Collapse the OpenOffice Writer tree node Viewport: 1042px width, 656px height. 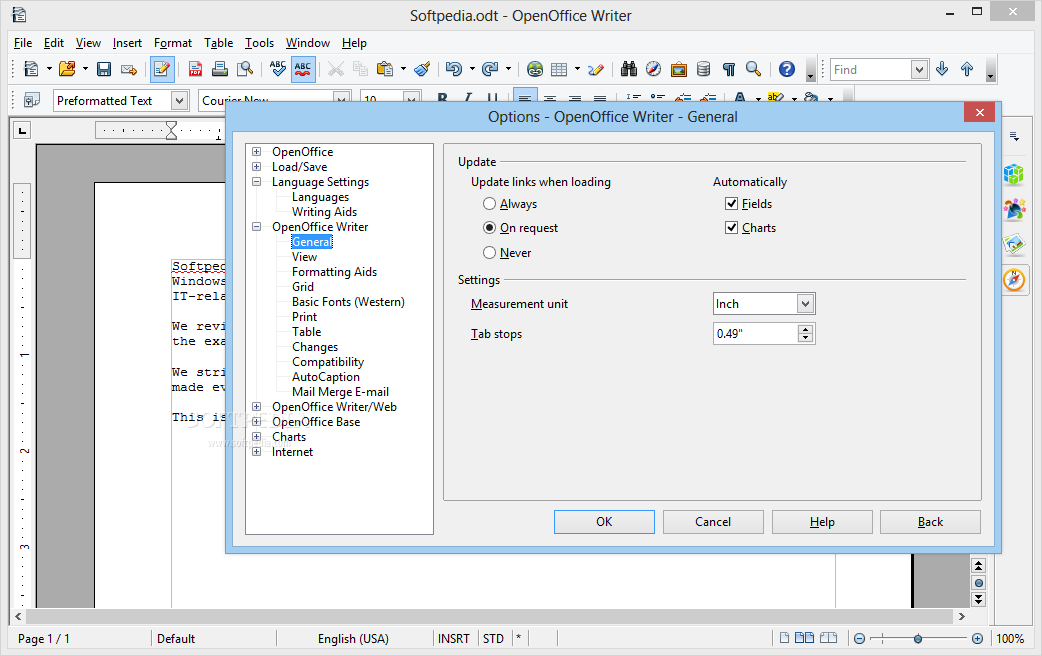pyautogui.click(x=257, y=227)
